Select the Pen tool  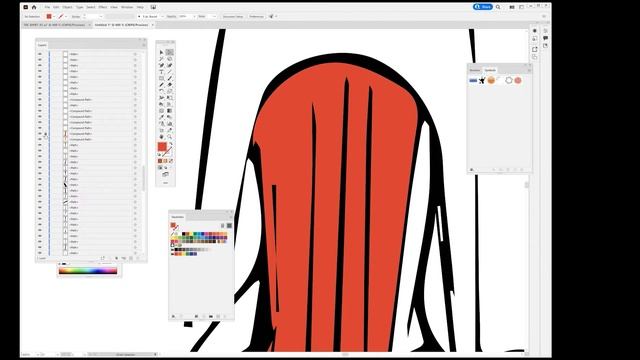point(162,65)
